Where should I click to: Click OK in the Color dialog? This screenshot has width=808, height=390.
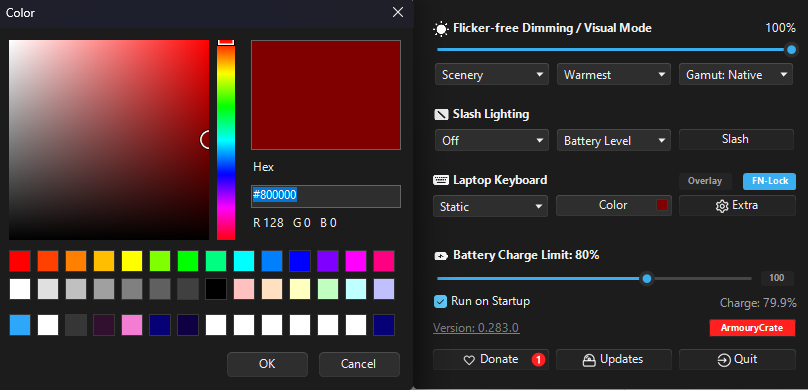[x=267, y=364]
